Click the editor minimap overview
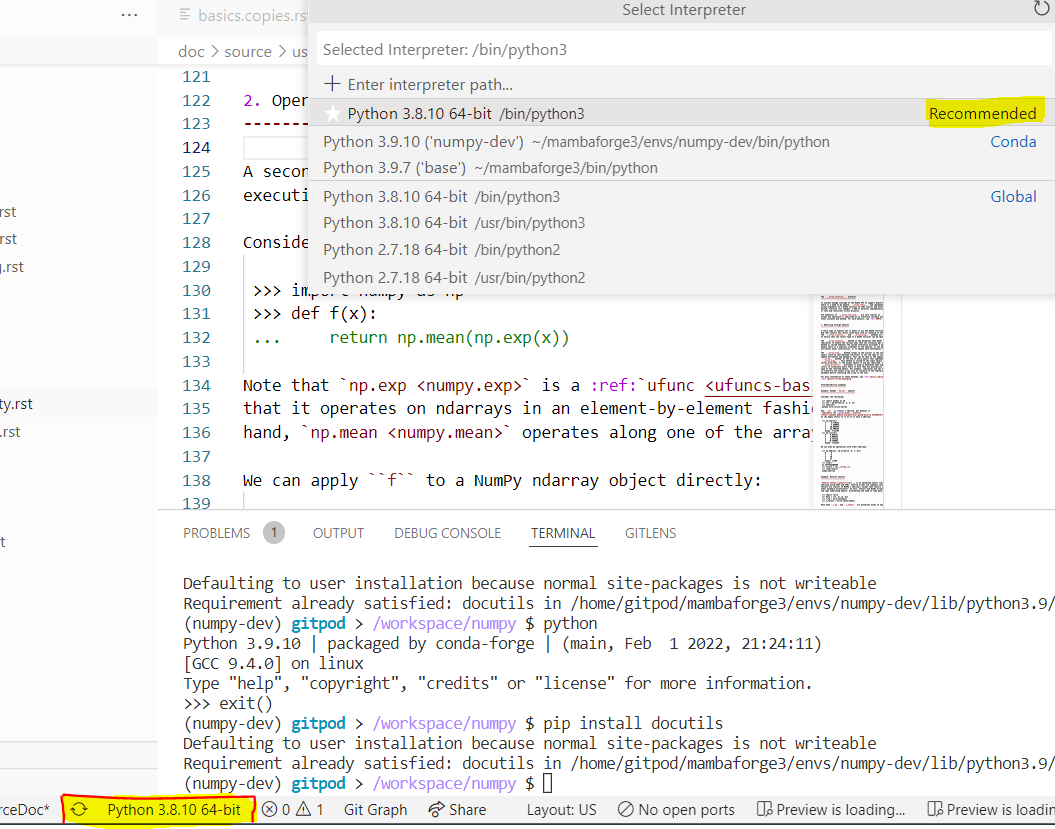 tap(850, 400)
